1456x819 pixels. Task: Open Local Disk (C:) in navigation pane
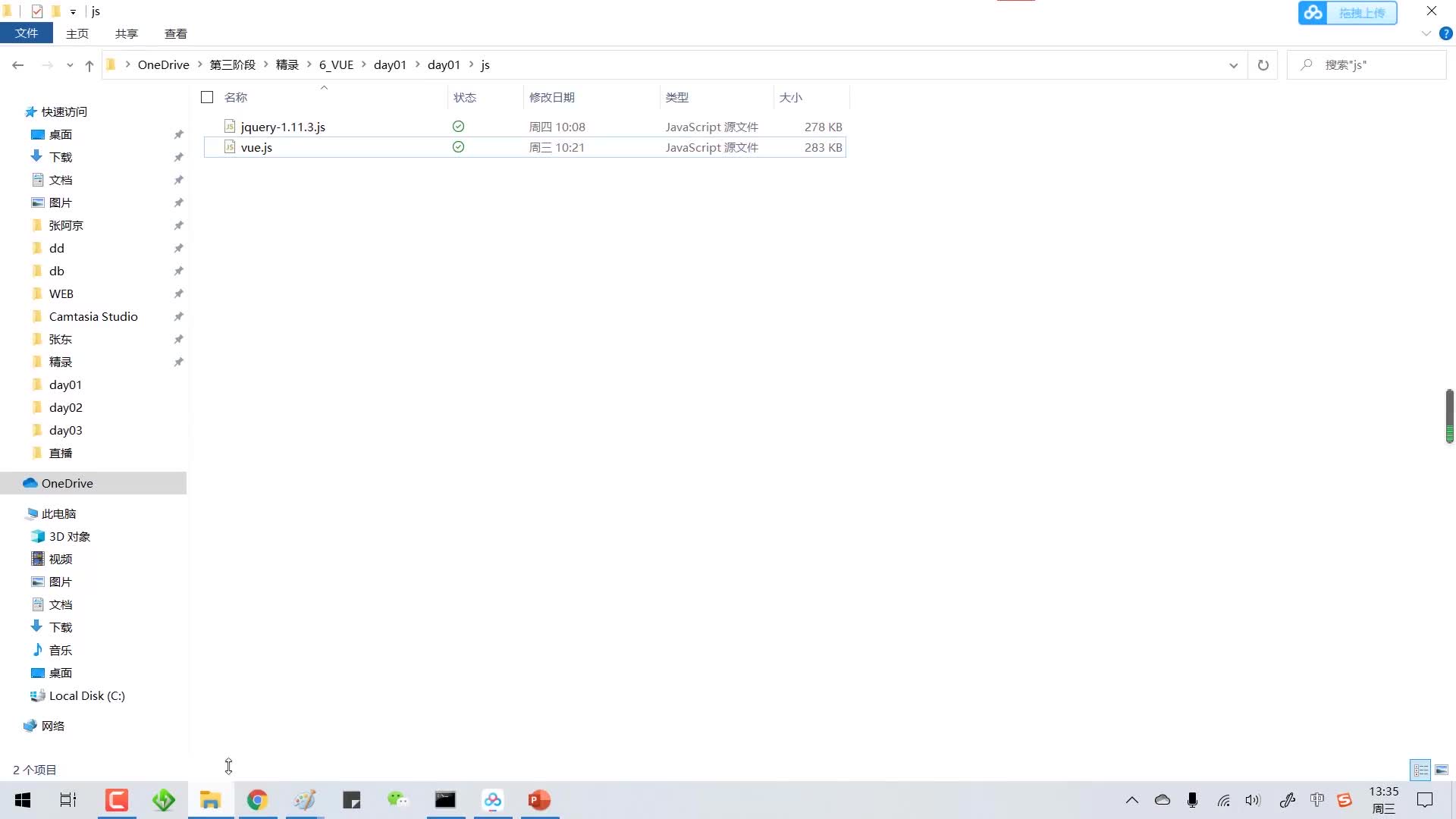coord(86,695)
